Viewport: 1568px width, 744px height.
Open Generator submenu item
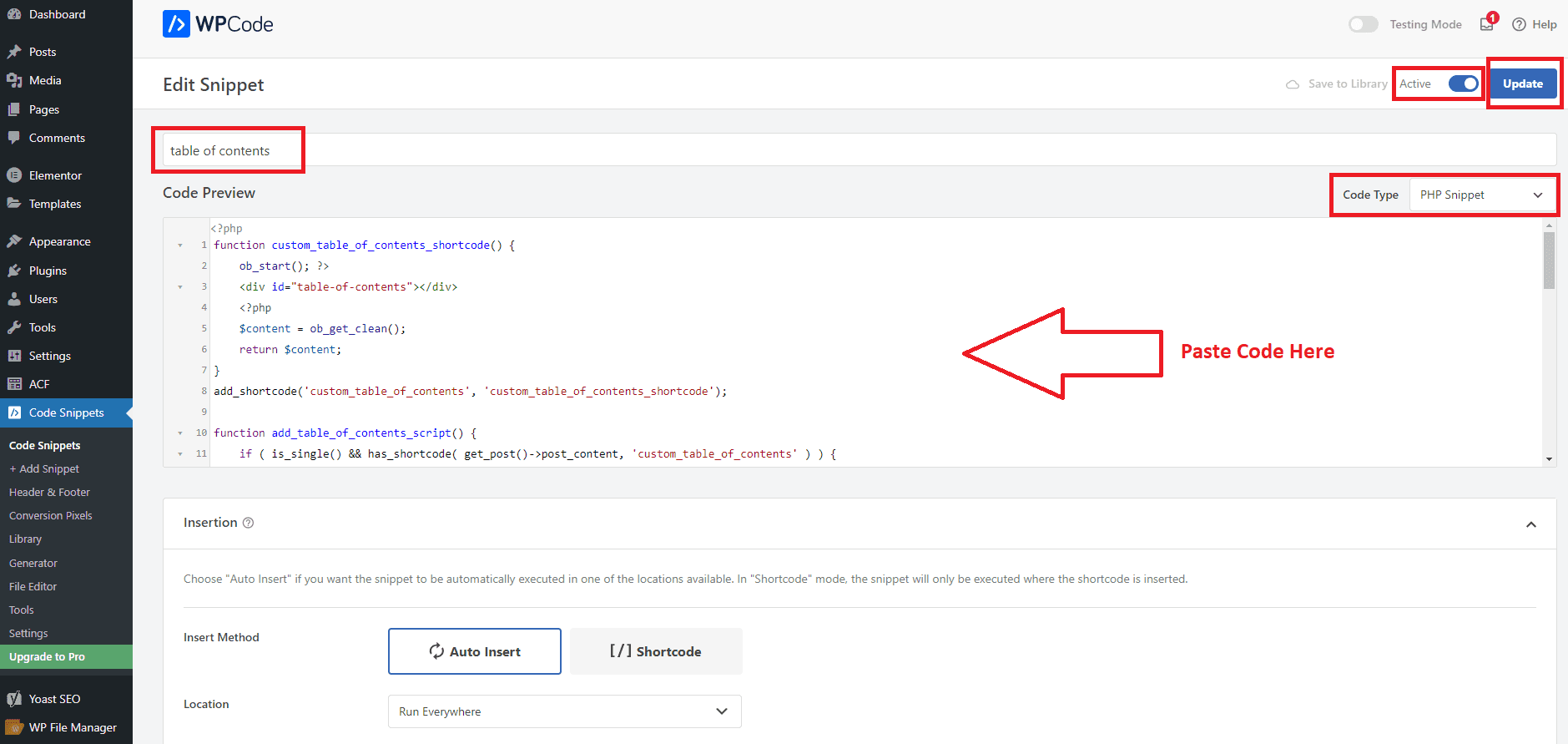pos(33,564)
